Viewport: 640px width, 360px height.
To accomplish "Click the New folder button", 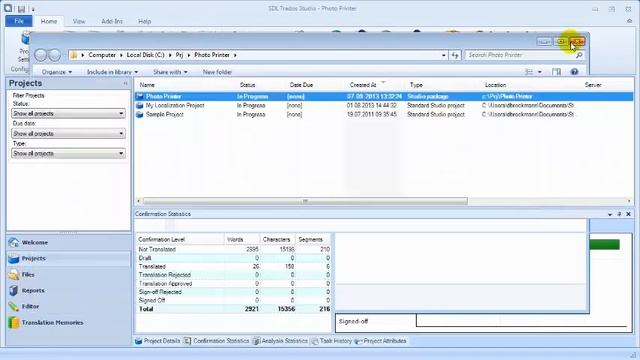I will (x=217, y=72).
